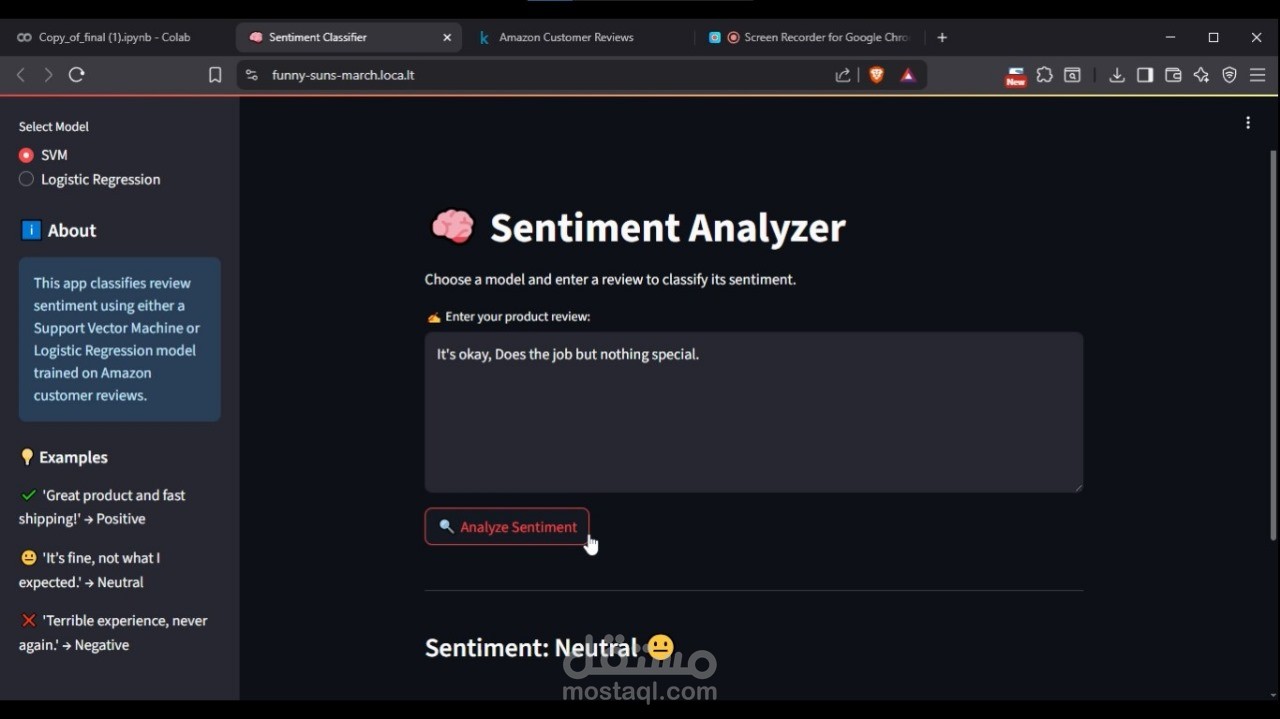Bookmark this page with bookmark icon
This screenshot has height=719, width=1280.
215,75
